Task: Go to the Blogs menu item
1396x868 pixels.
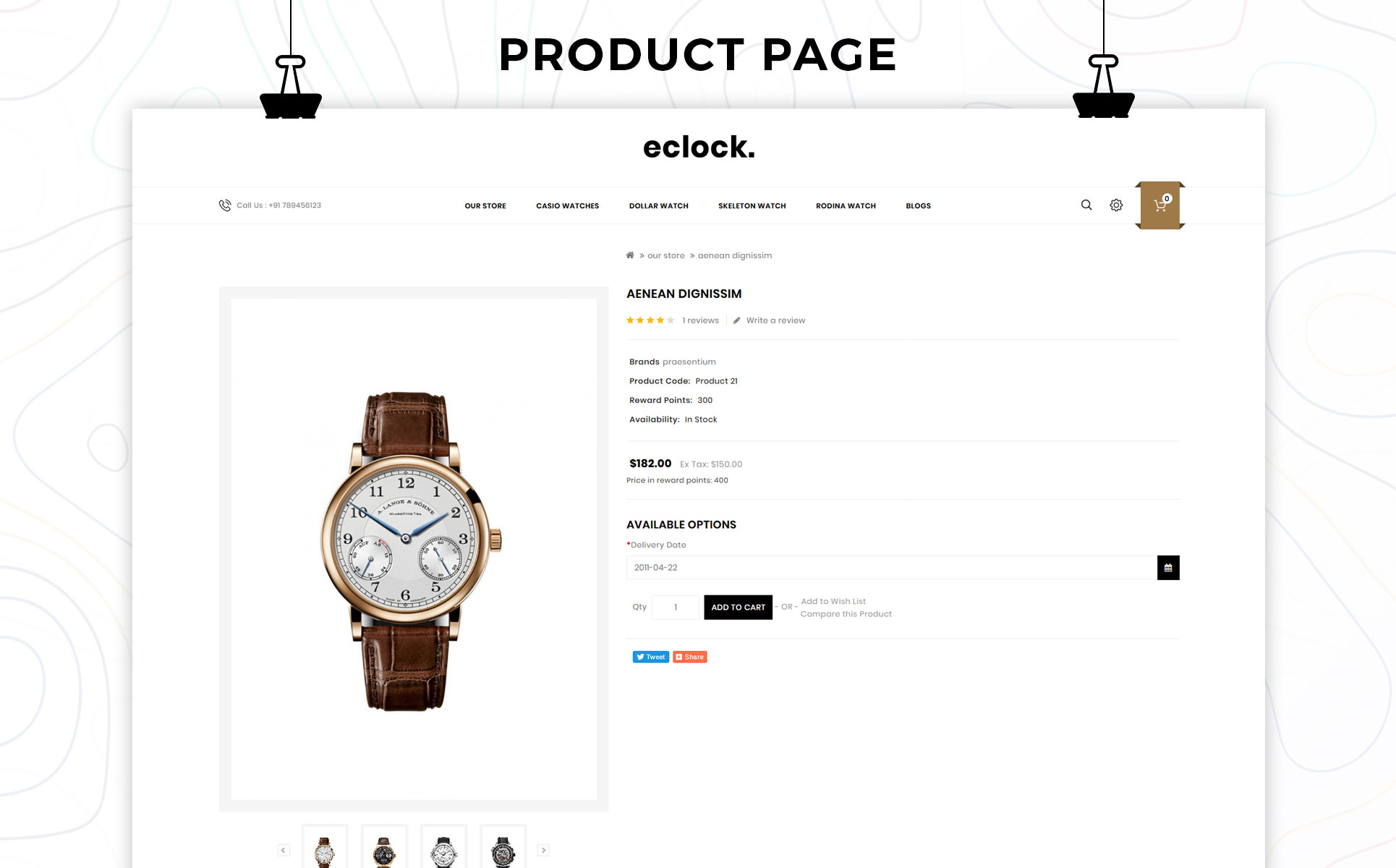Action: (919, 206)
